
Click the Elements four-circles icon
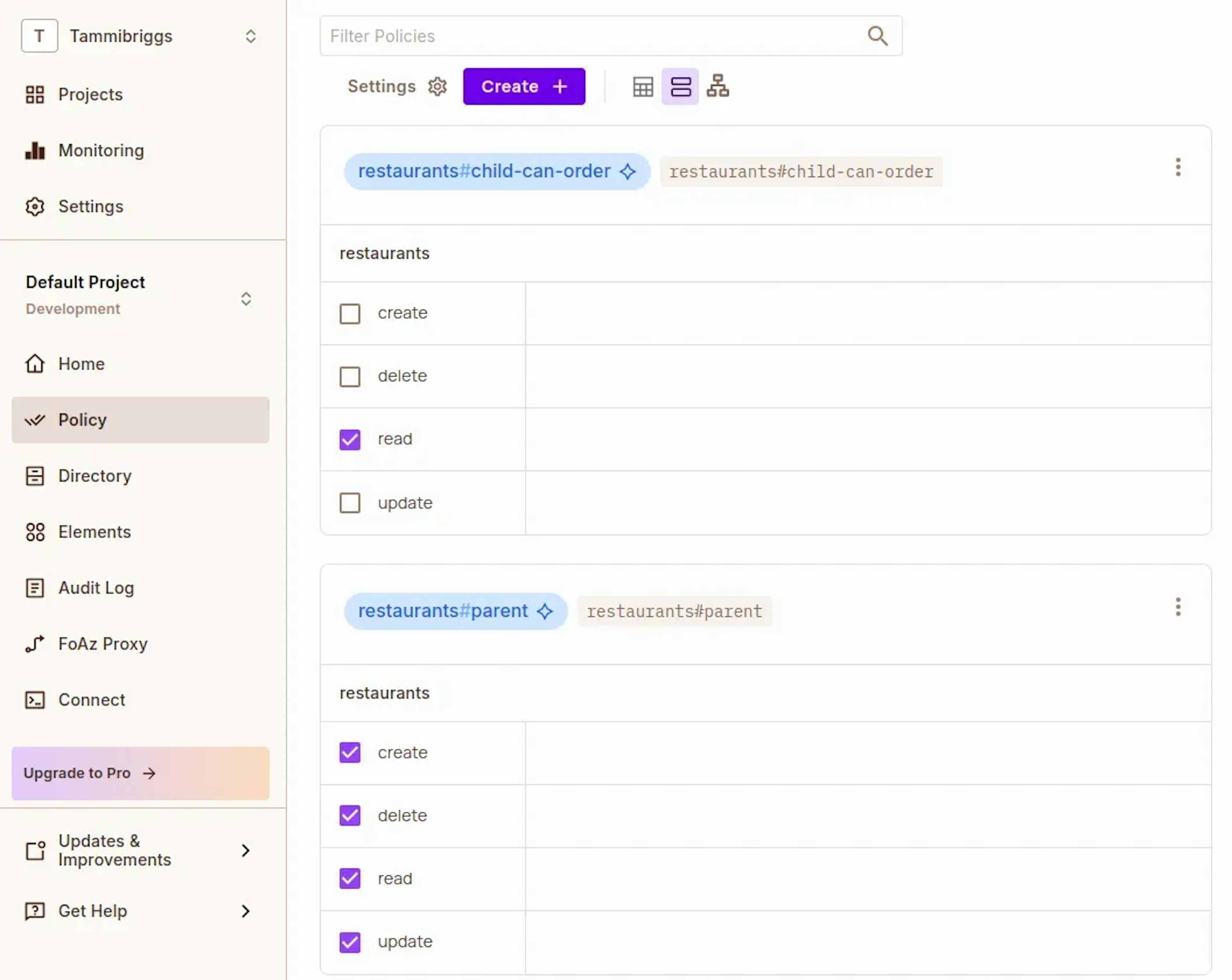point(35,532)
